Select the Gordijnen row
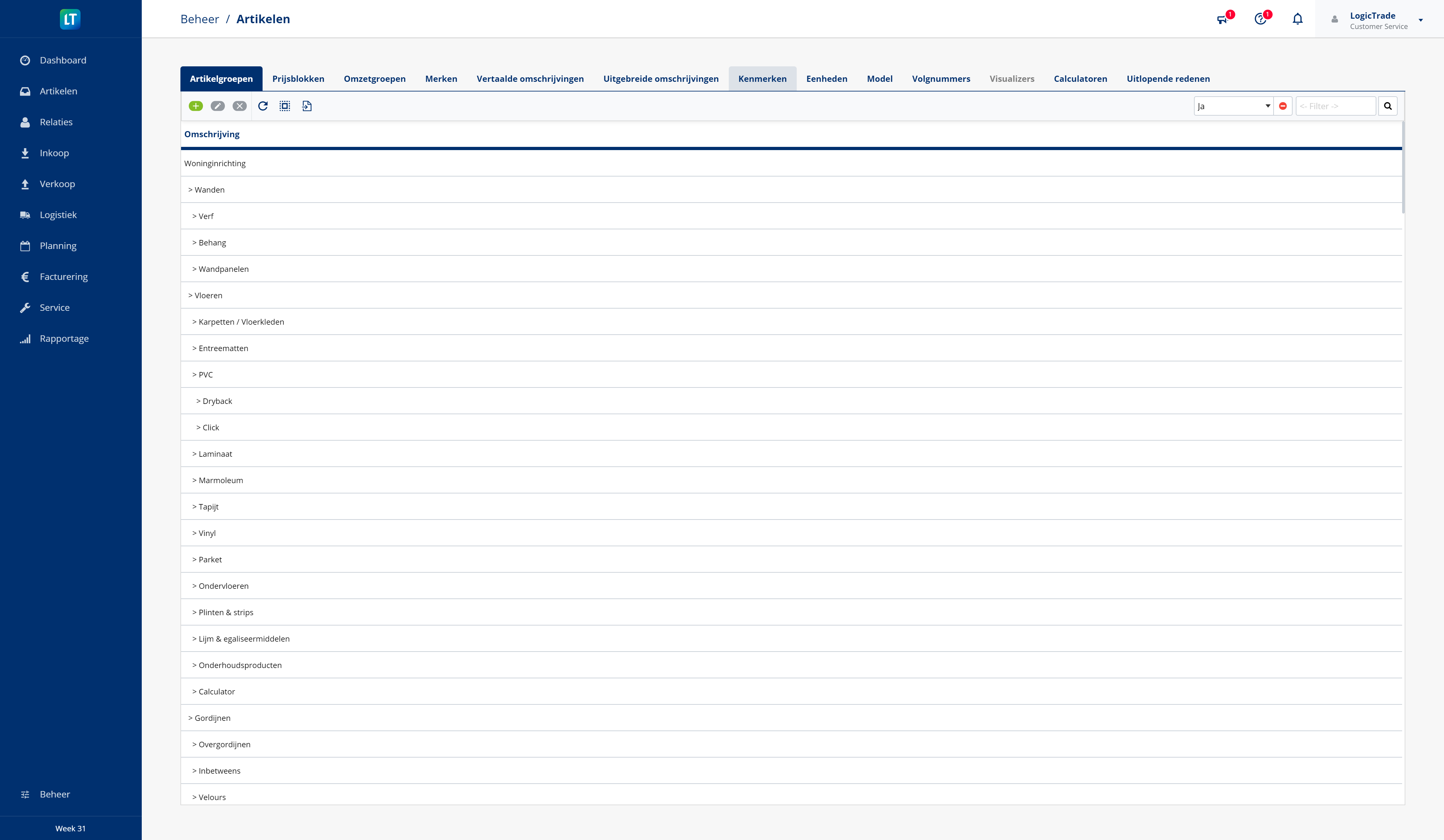This screenshot has height=840, width=1444. tap(791, 718)
